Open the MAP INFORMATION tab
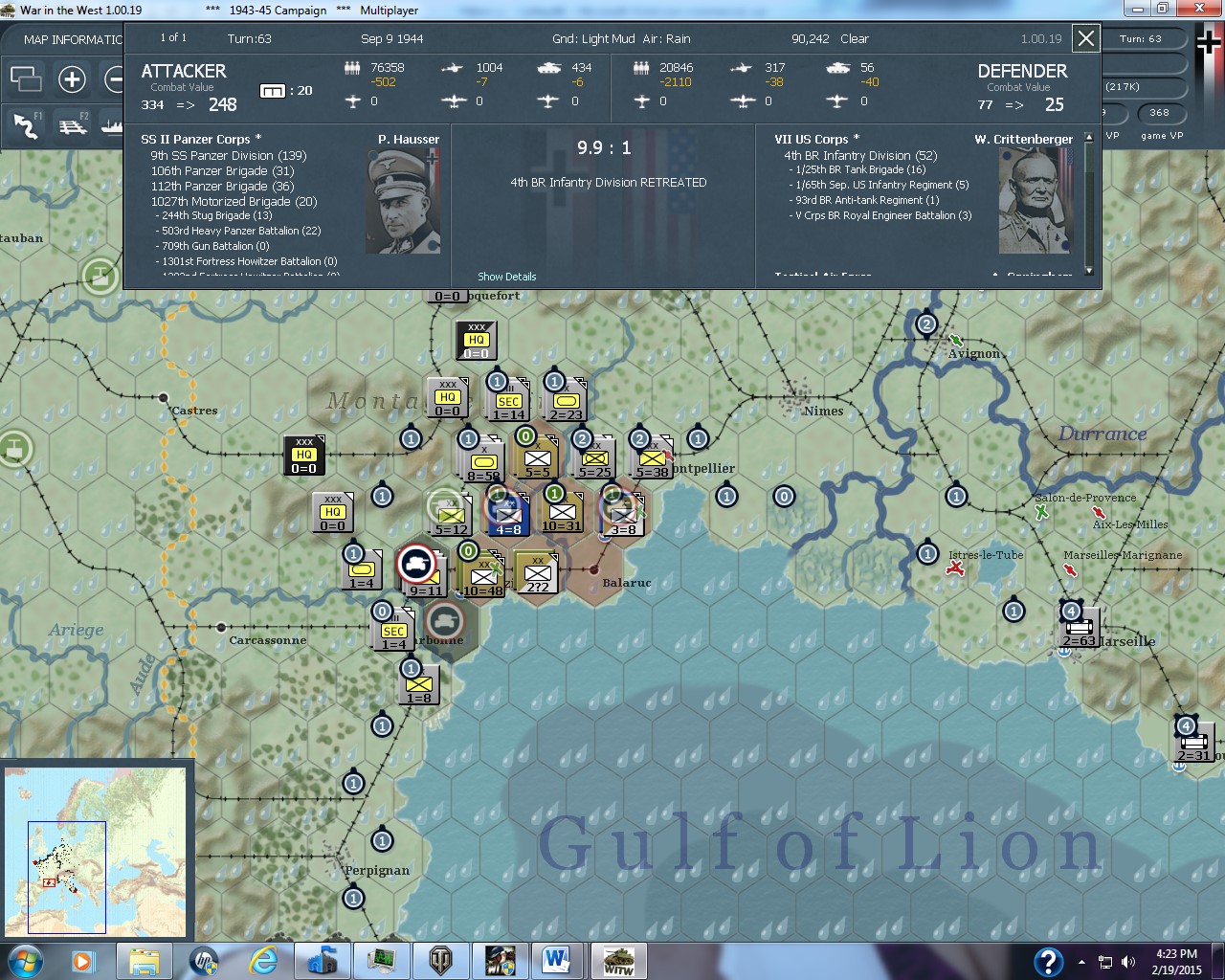 click(73, 39)
